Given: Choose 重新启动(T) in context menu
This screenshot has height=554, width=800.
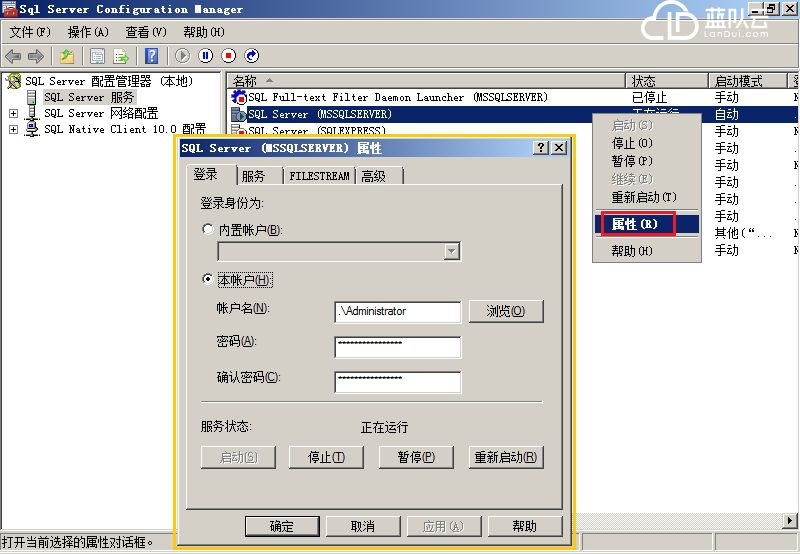Looking at the screenshot, I should (646, 197).
